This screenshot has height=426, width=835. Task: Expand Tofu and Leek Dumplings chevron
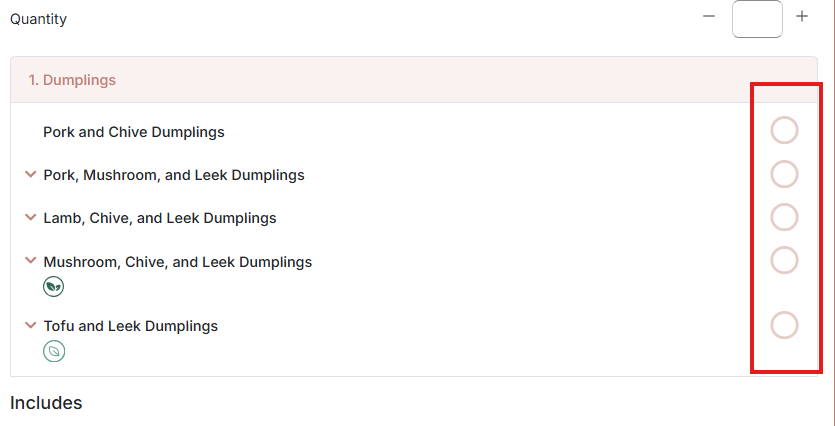[x=31, y=325]
